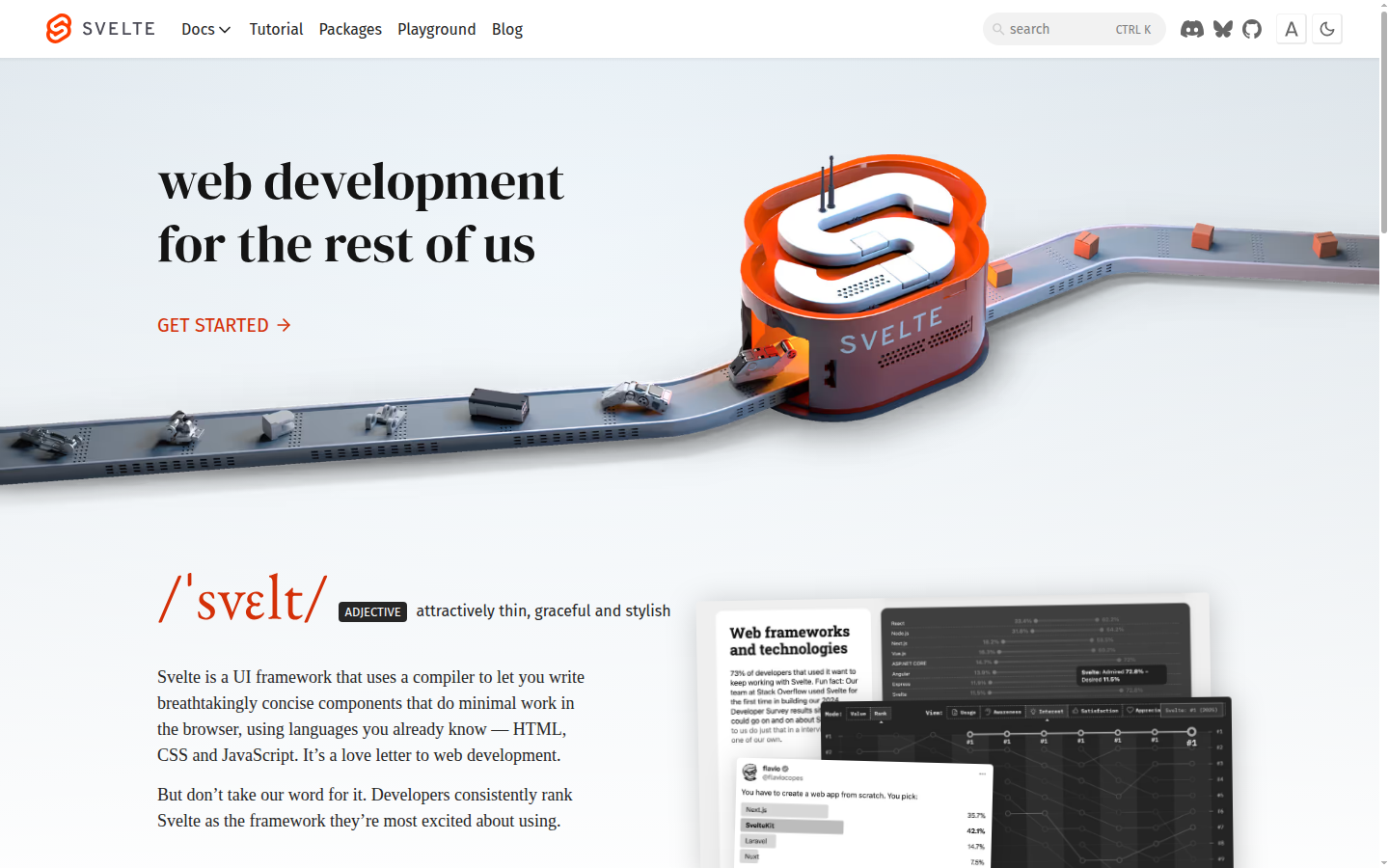
Task: Click the arrow beside GET STARTED
Action: (x=285, y=325)
